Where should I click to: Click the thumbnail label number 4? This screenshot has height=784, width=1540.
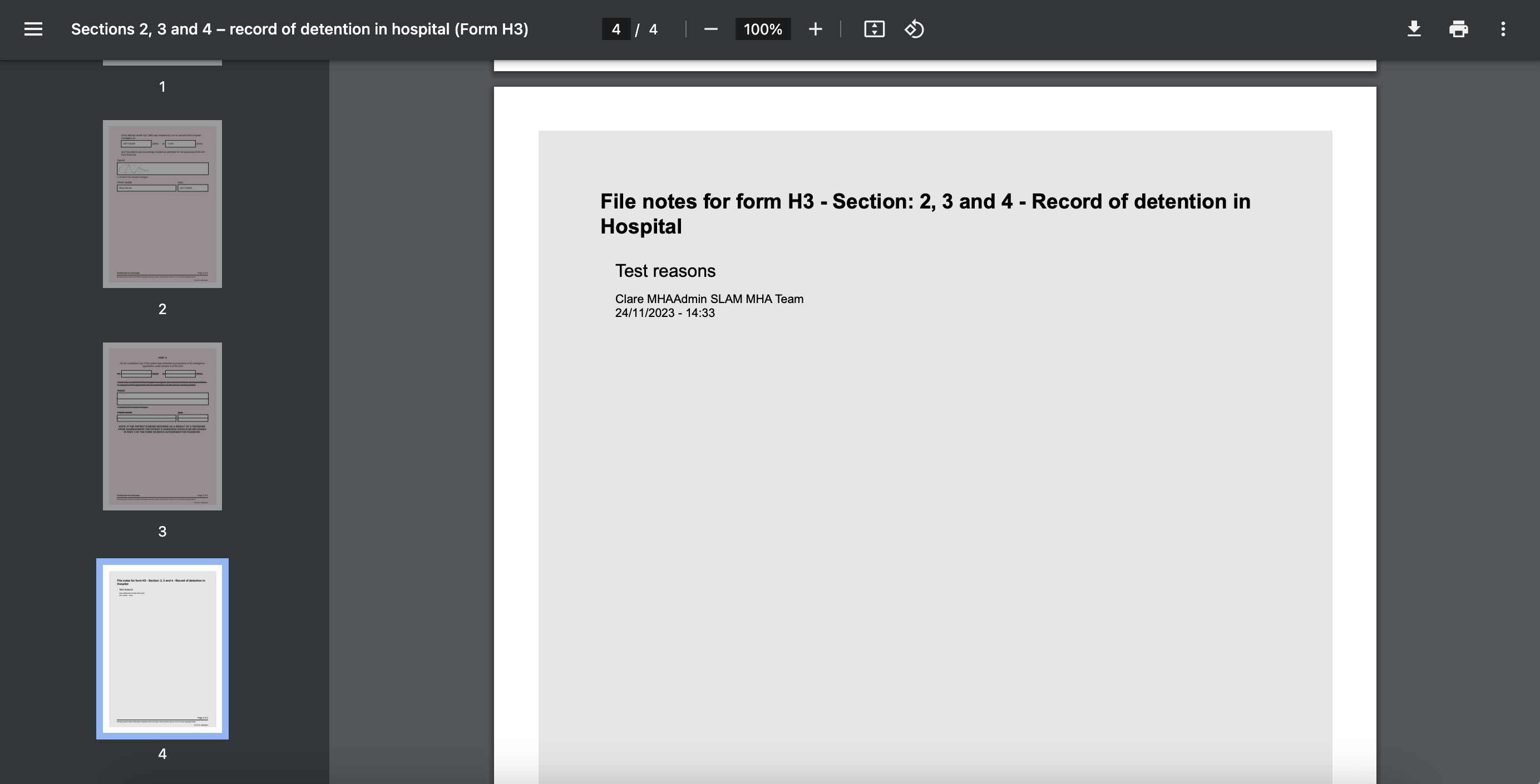tap(162, 753)
